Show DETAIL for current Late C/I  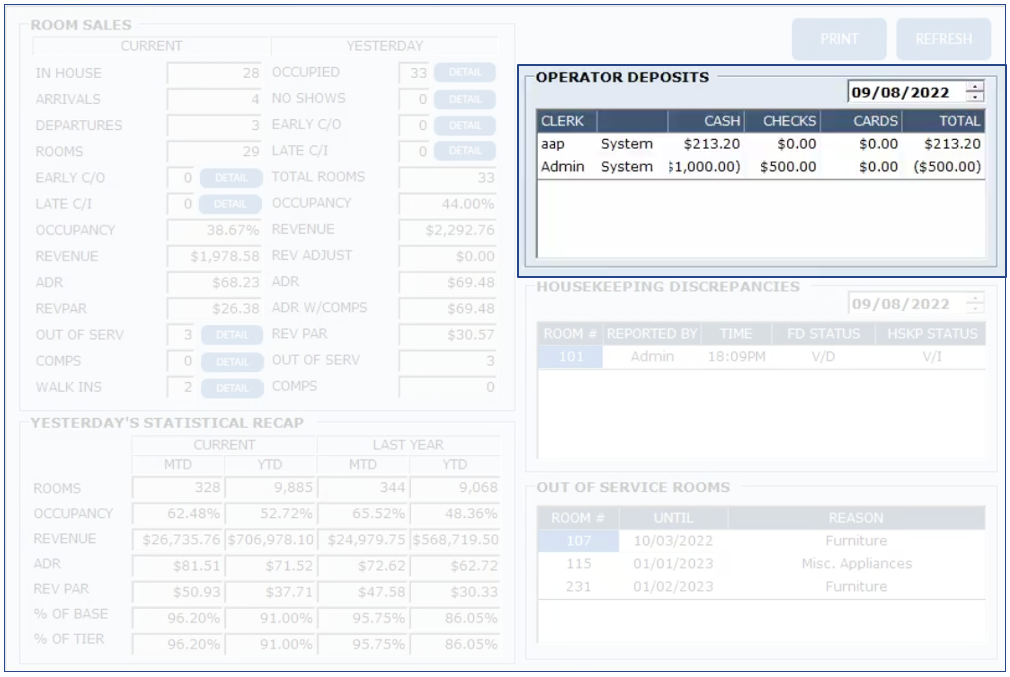(229, 204)
